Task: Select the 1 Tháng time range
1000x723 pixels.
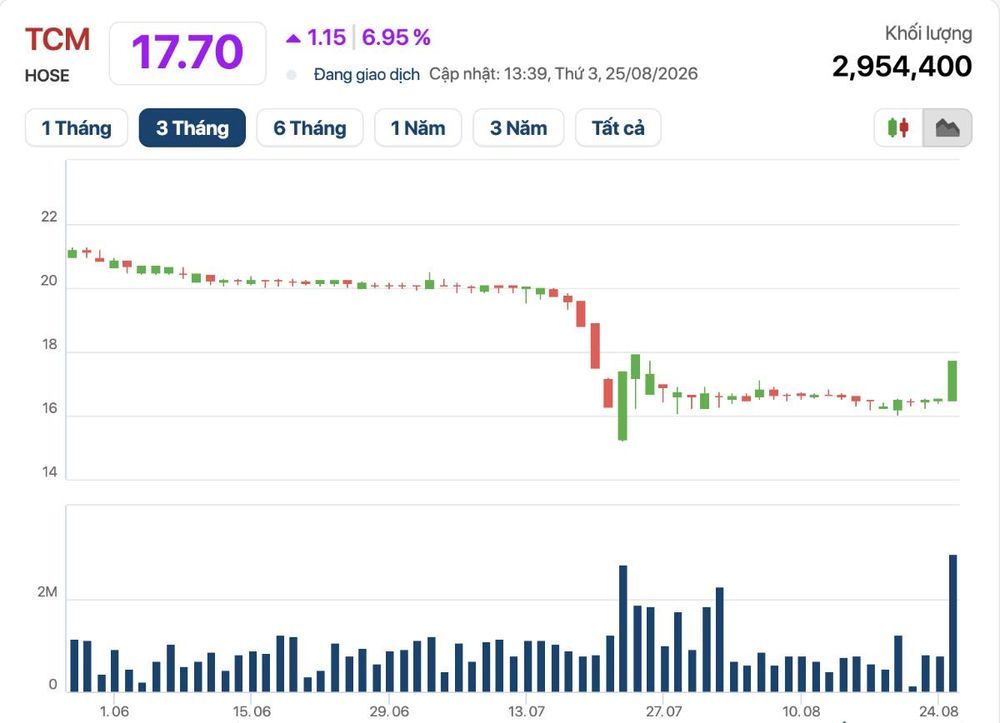Action: click(77, 128)
